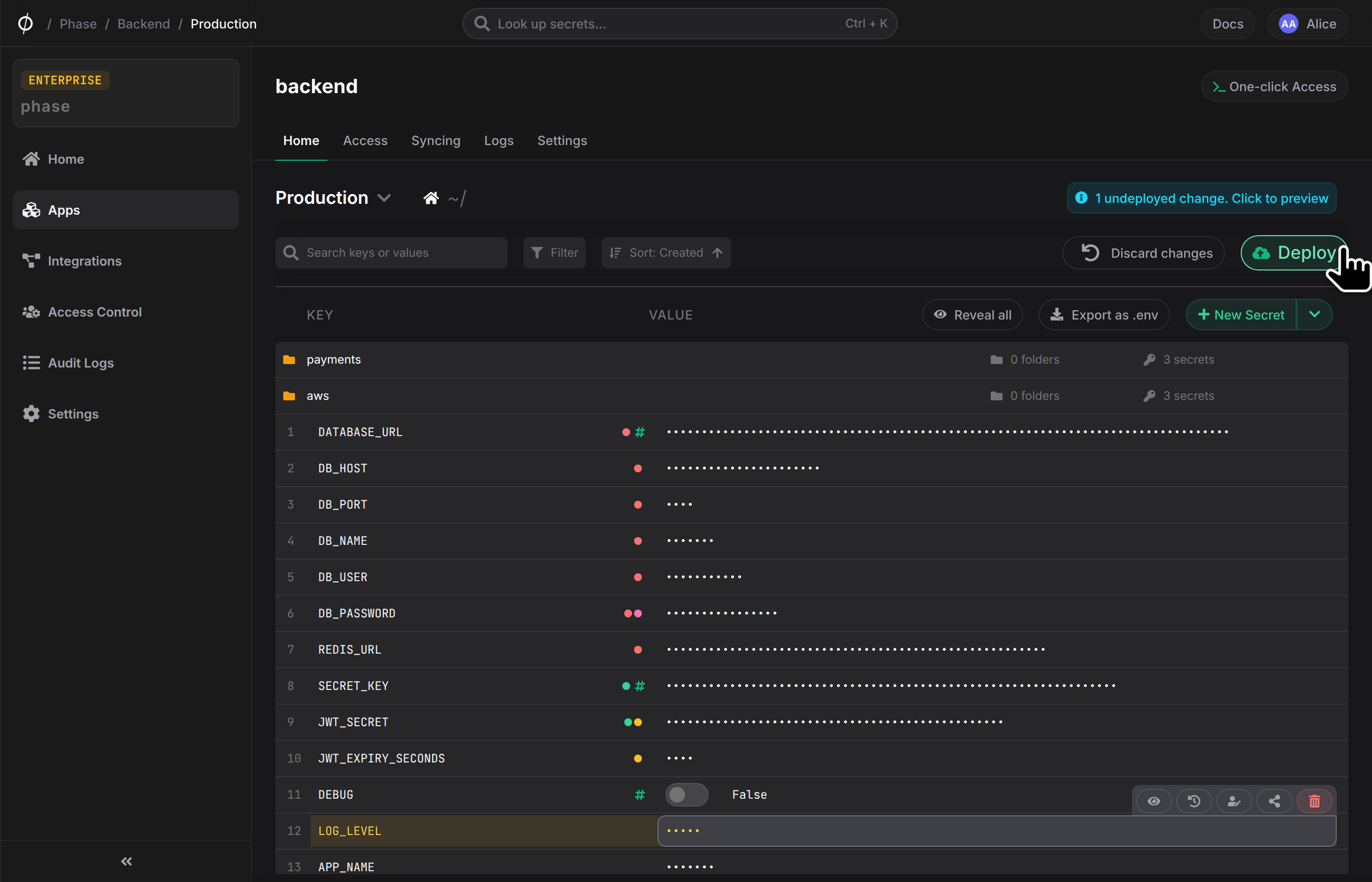
Task: Click the Deploy button
Action: [x=1294, y=252]
